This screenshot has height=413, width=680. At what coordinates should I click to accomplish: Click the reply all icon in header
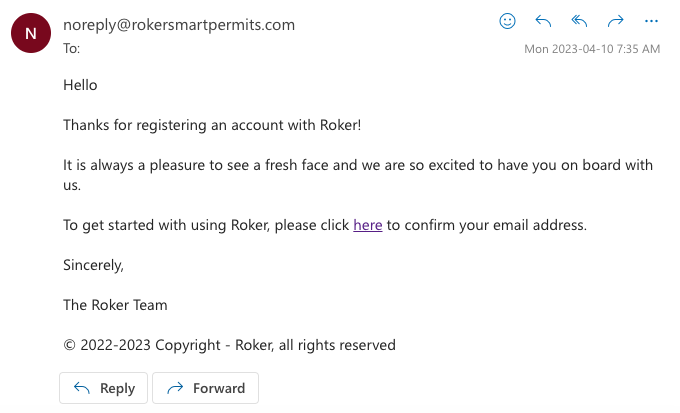point(579,21)
